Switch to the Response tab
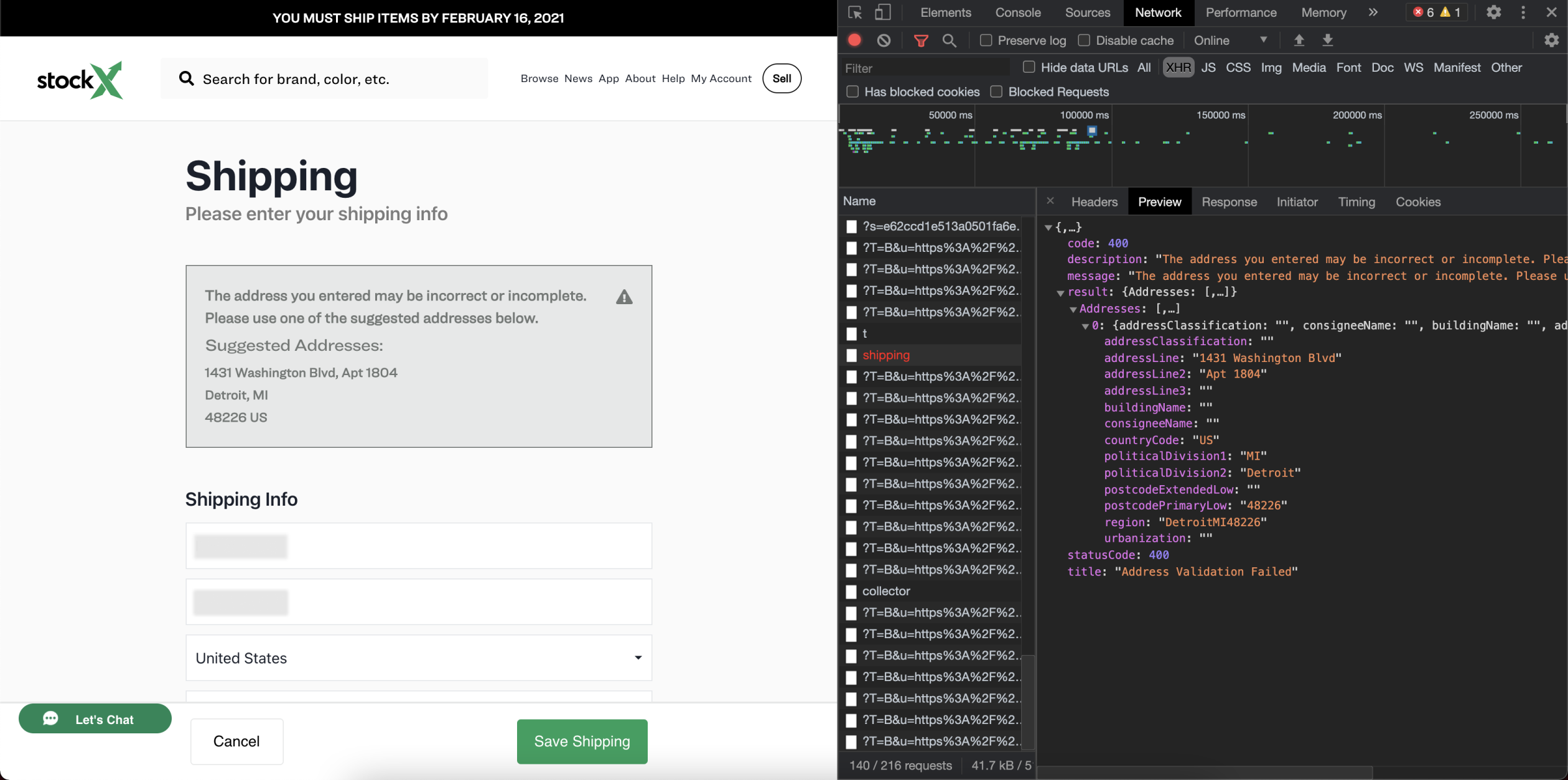This screenshot has width=1568, height=780. click(x=1229, y=202)
